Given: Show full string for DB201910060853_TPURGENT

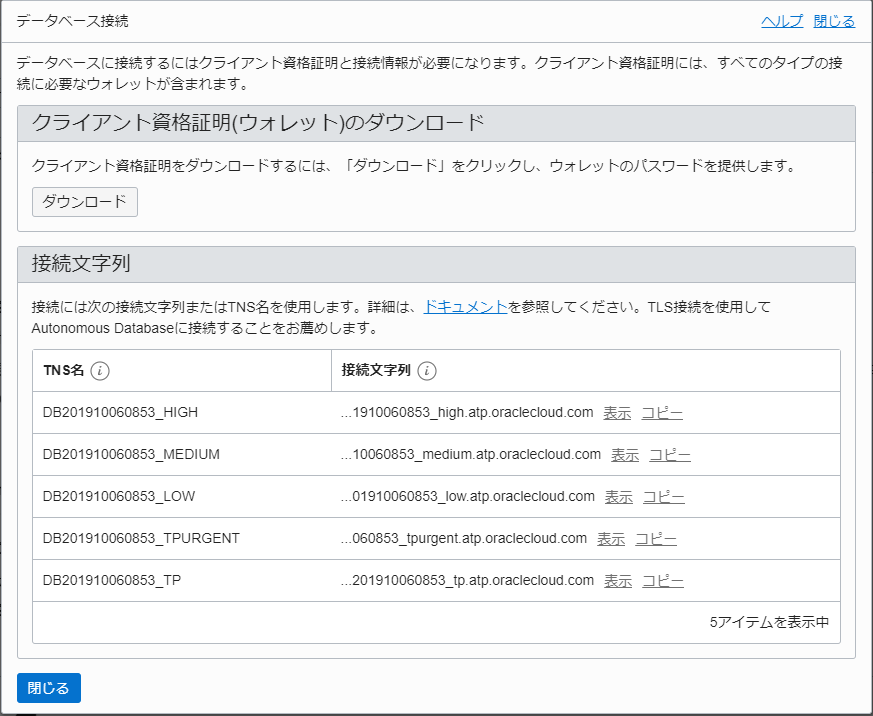Looking at the screenshot, I should click(x=610, y=538).
